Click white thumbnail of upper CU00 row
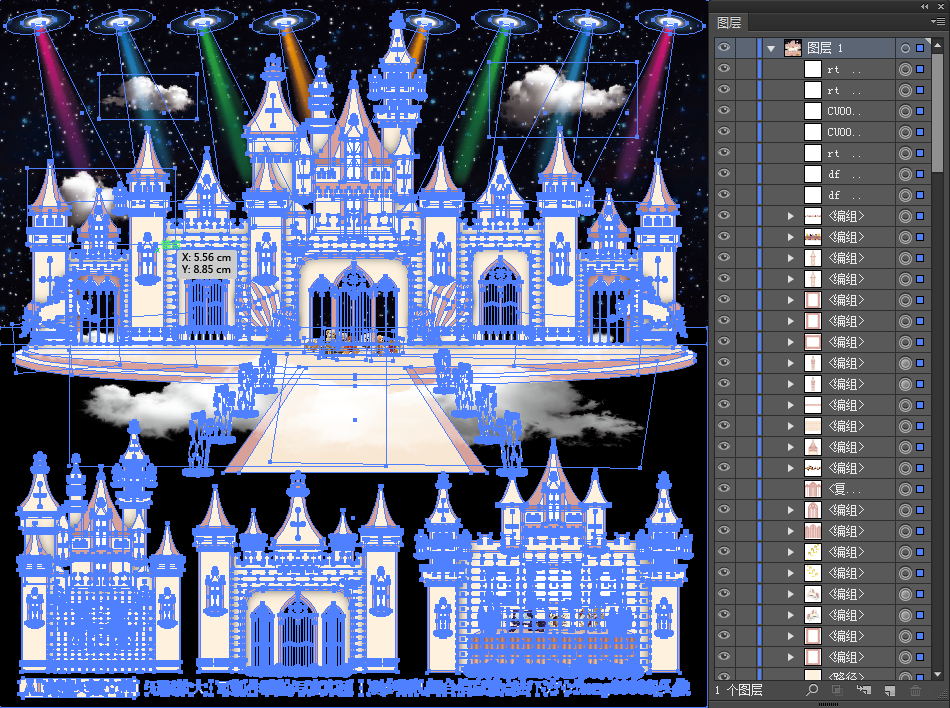This screenshot has height=708, width=950. (812, 111)
